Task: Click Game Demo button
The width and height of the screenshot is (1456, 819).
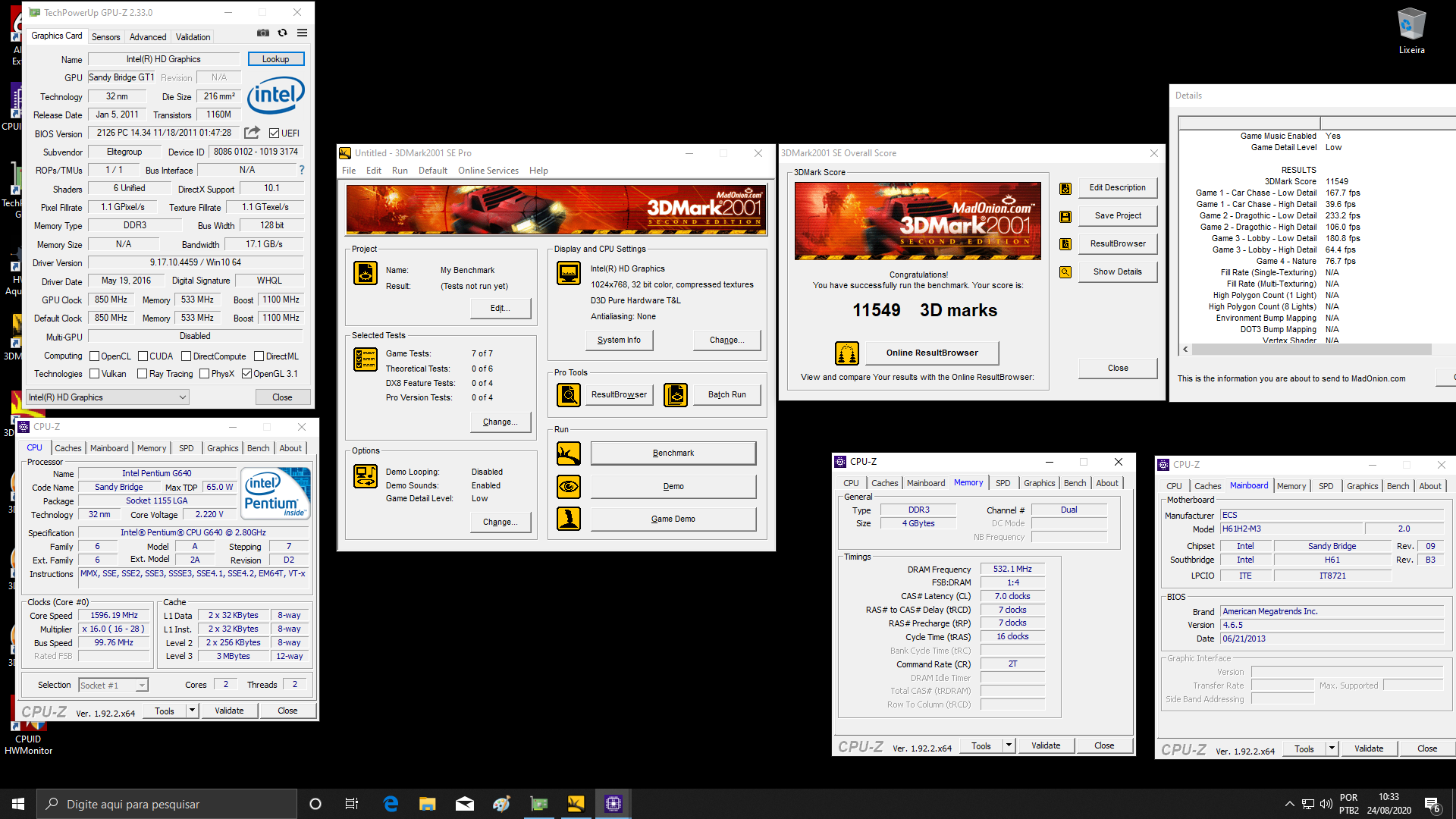Action: 673,519
